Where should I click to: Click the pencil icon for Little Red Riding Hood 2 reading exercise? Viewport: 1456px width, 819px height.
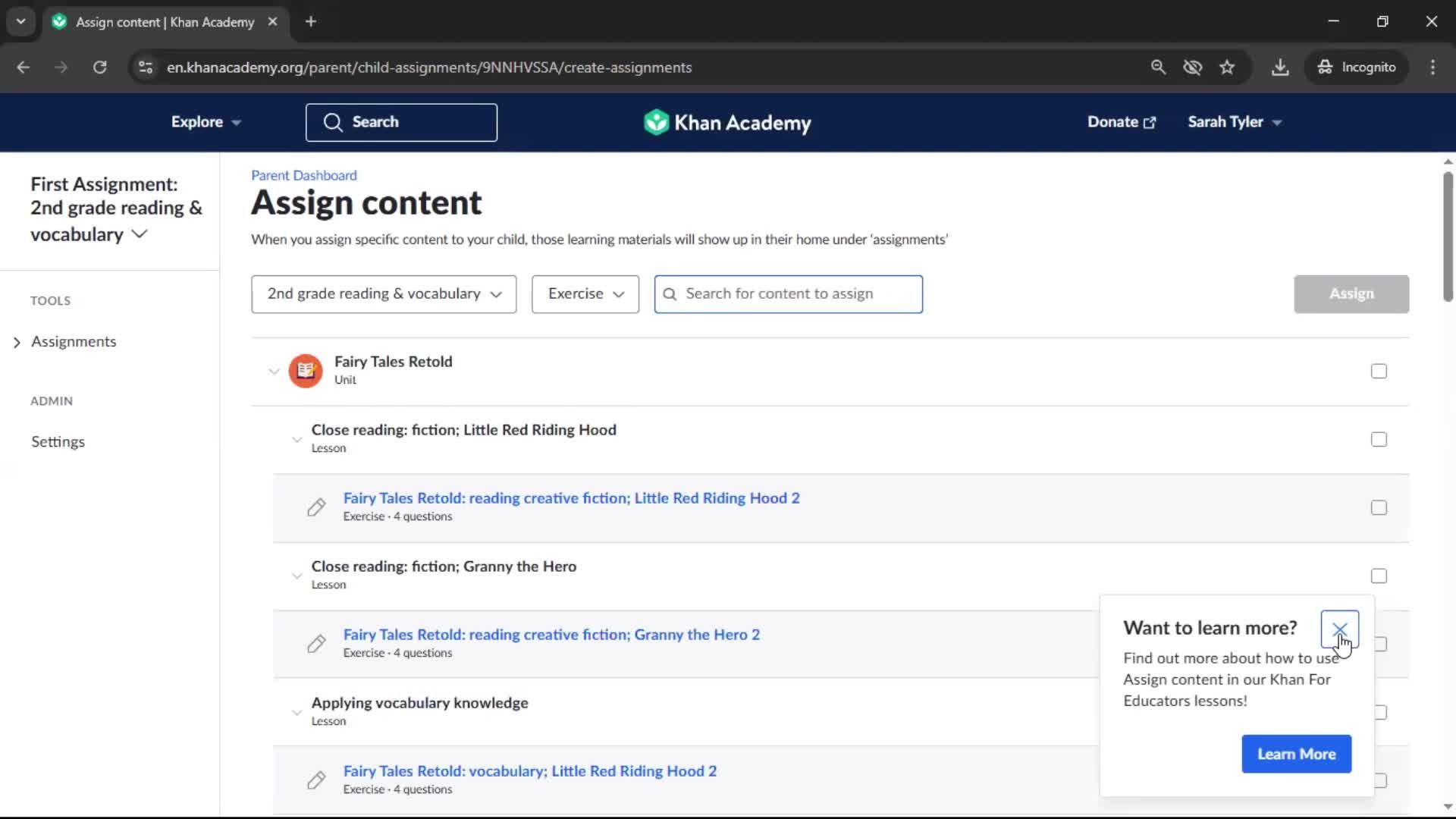(x=316, y=507)
